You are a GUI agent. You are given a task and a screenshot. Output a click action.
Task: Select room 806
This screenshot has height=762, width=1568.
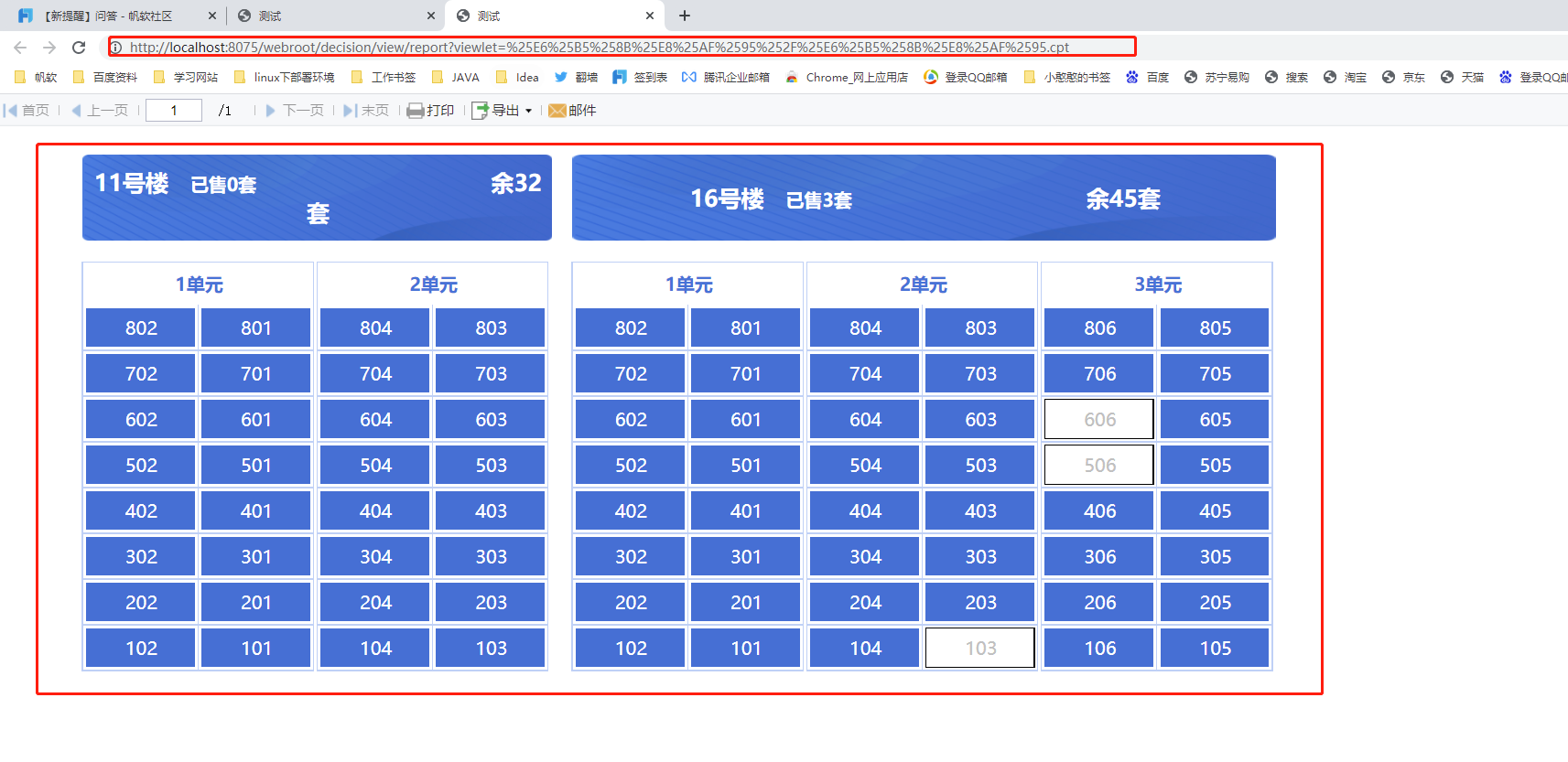click(x=1099, y=328)
